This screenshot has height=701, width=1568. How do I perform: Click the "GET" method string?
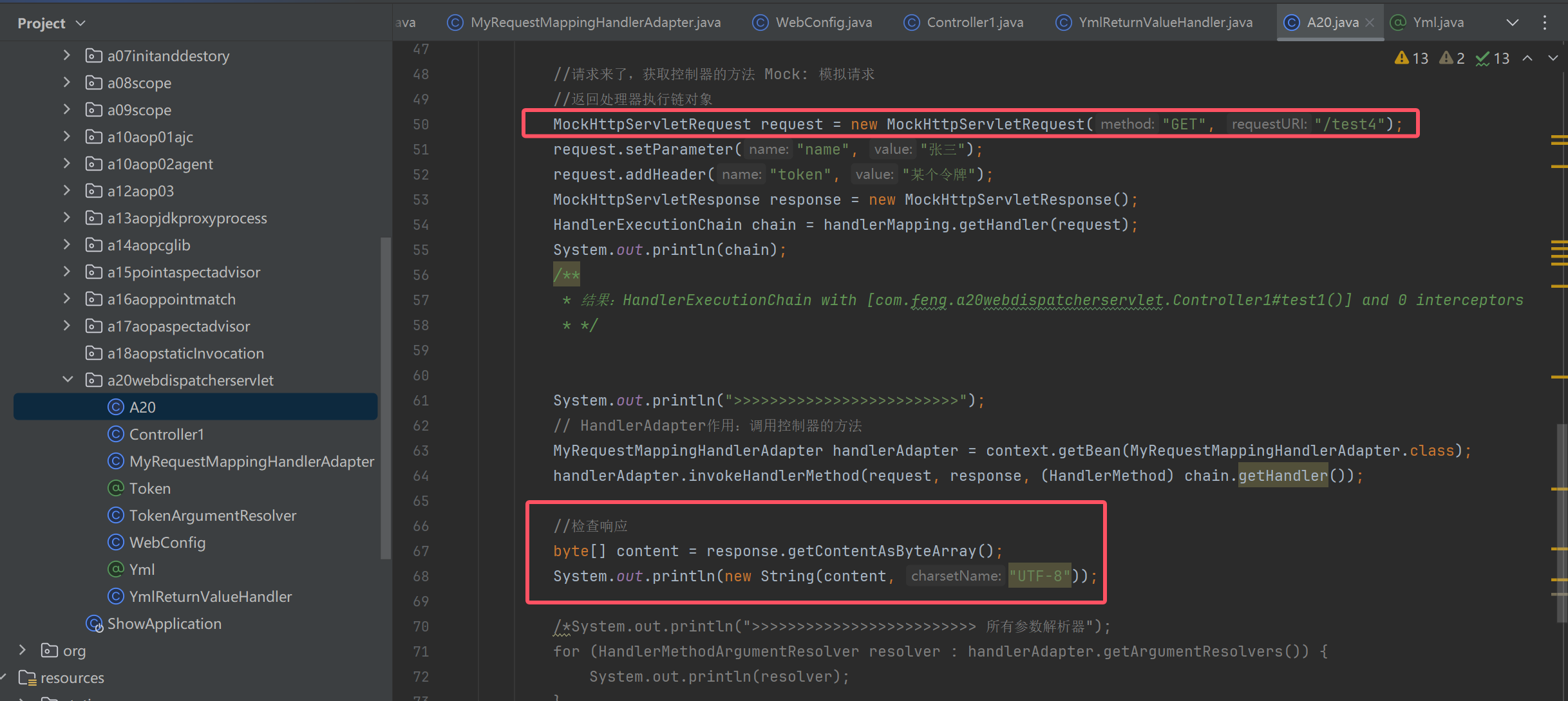1184,124
